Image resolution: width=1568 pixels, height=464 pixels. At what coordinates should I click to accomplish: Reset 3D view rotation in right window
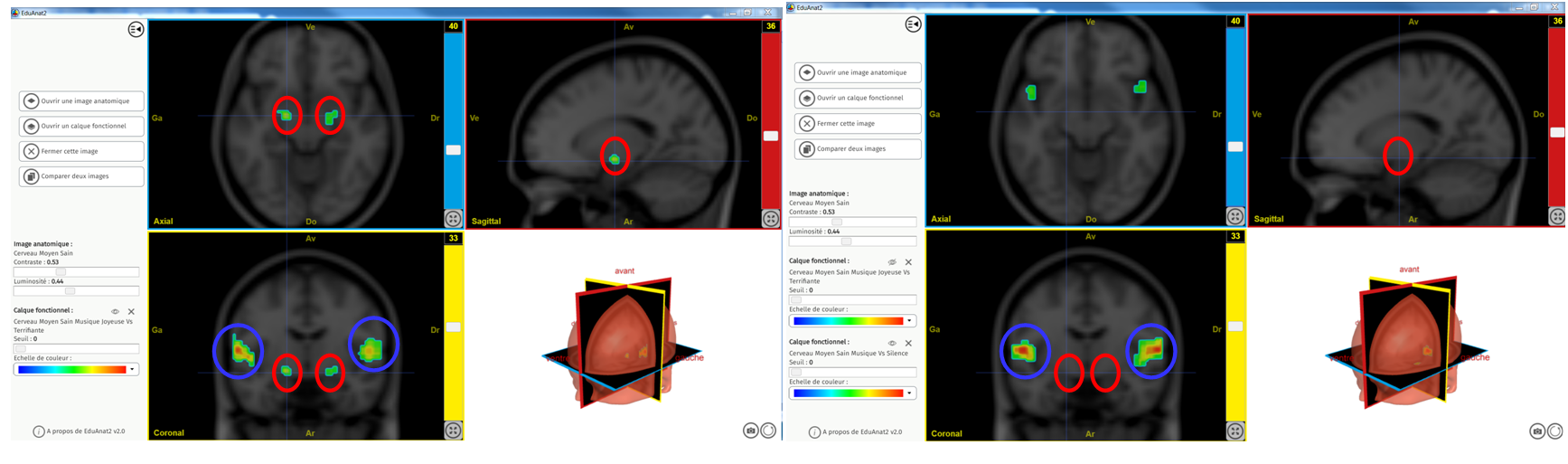[1554, 431]
